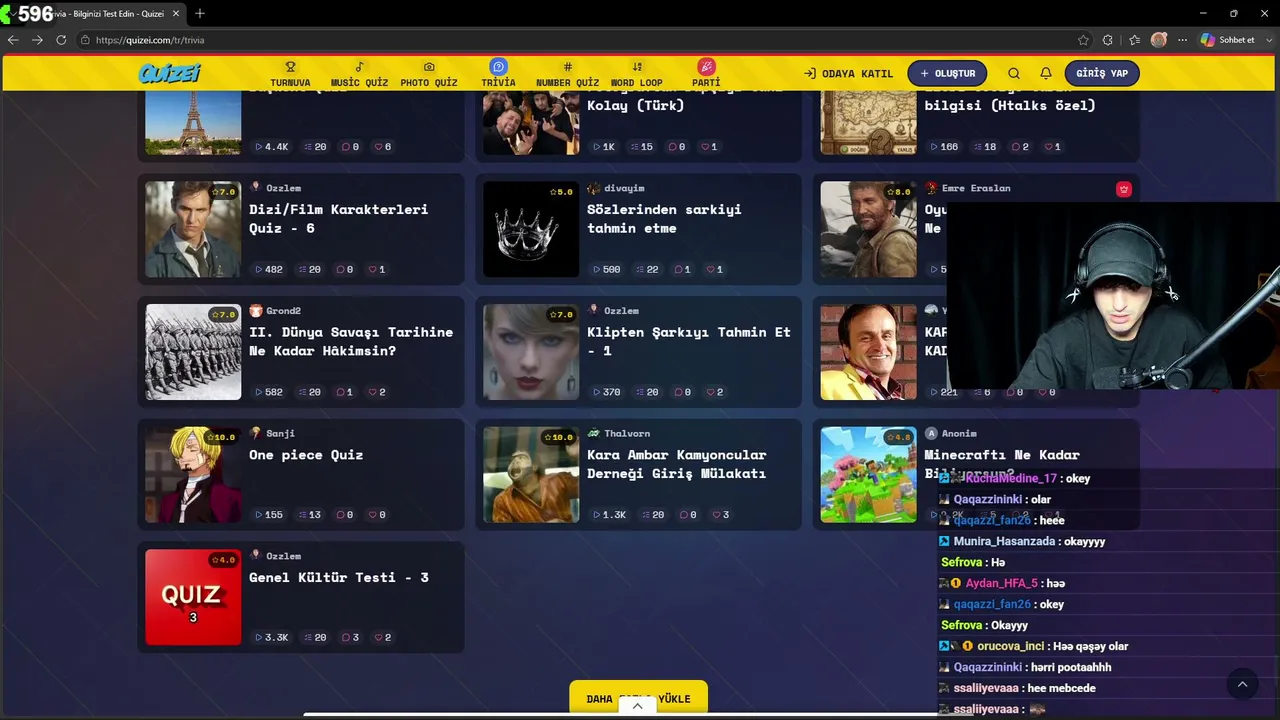Screen dimensions: 1280x720
Task: Open Genel Kültür Testi - 3
Action: point(339,577)
